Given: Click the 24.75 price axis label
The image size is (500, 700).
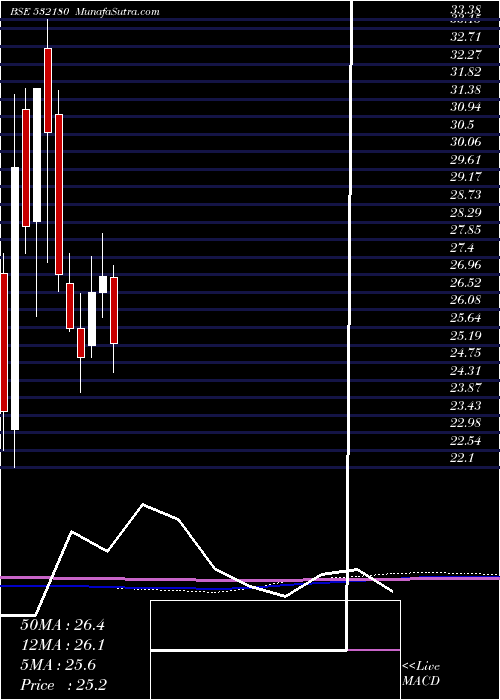Looking at the screenshot, I should coord(466,353).
